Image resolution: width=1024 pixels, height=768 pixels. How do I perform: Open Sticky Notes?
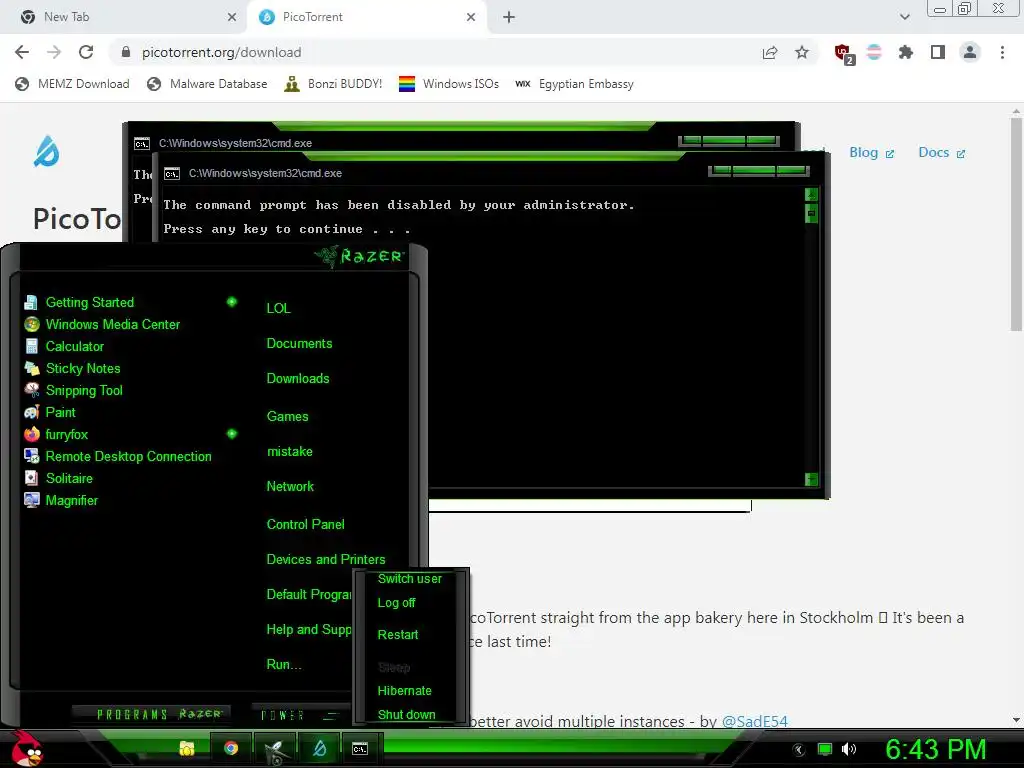pyautogui.click(x=72, y=368)
